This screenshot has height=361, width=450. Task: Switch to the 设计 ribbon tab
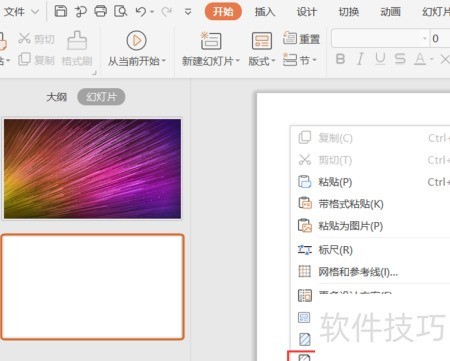coord(307,12)
